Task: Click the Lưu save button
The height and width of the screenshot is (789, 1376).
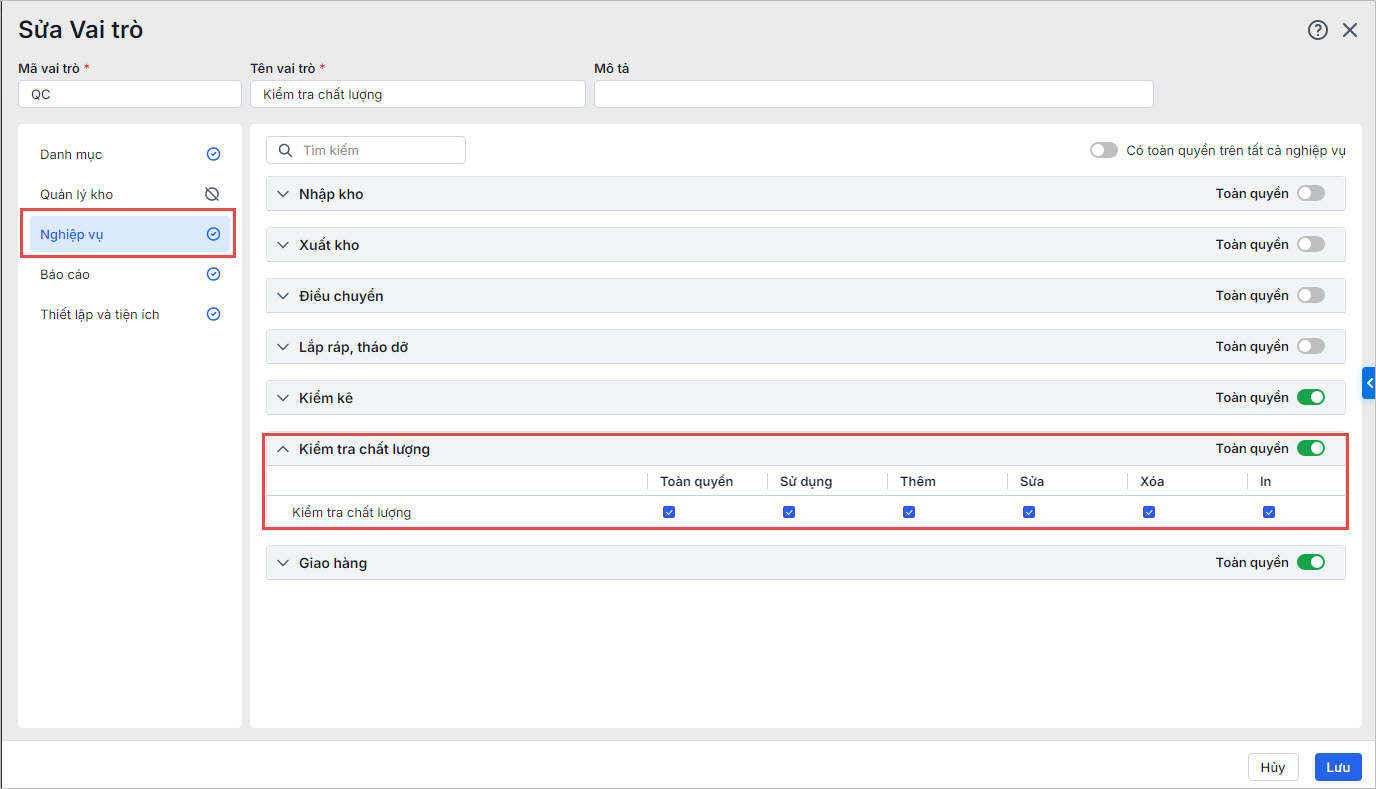Action: click(x=1337, y=767)
